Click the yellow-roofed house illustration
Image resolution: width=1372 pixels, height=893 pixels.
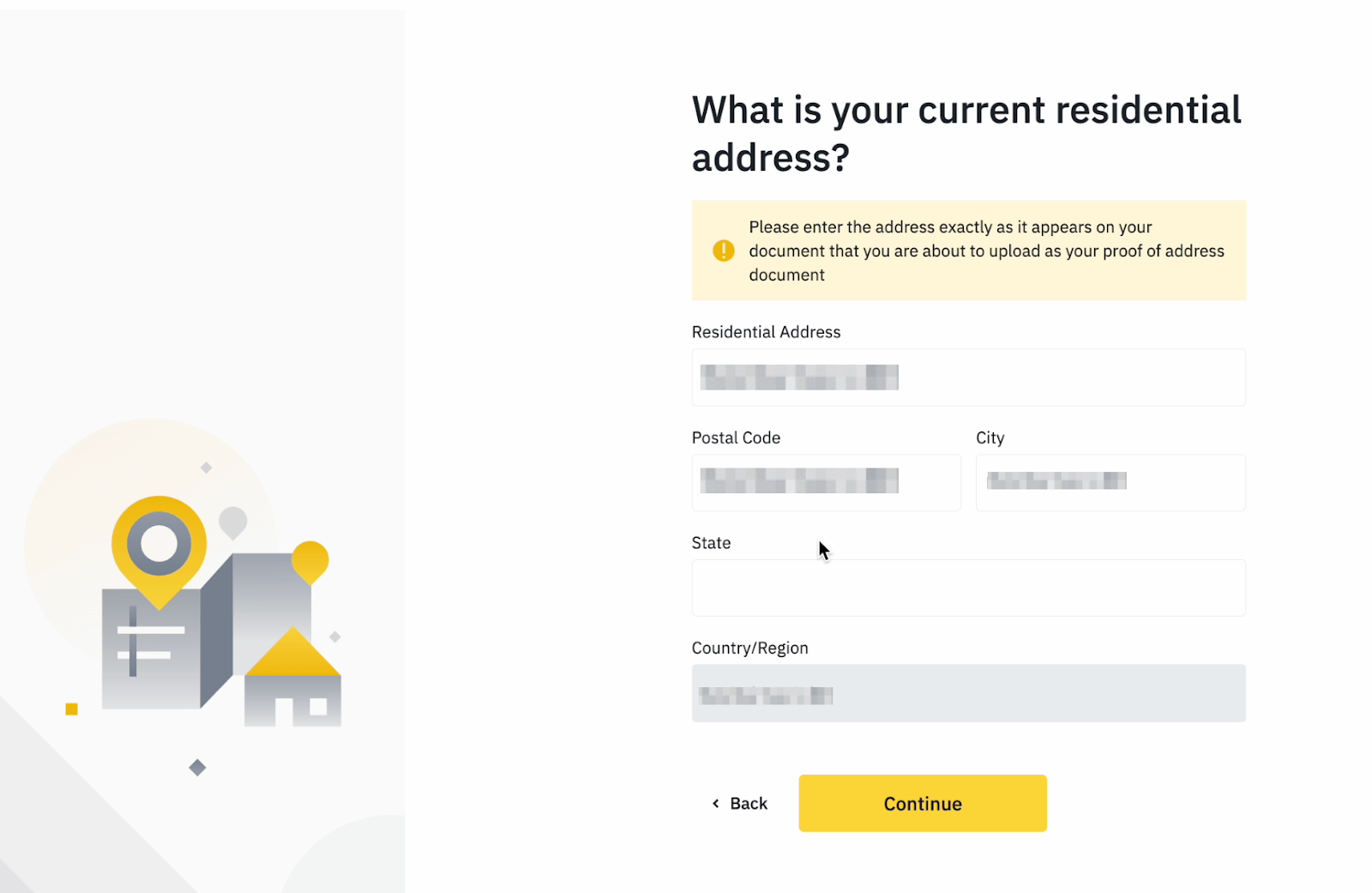293,677
